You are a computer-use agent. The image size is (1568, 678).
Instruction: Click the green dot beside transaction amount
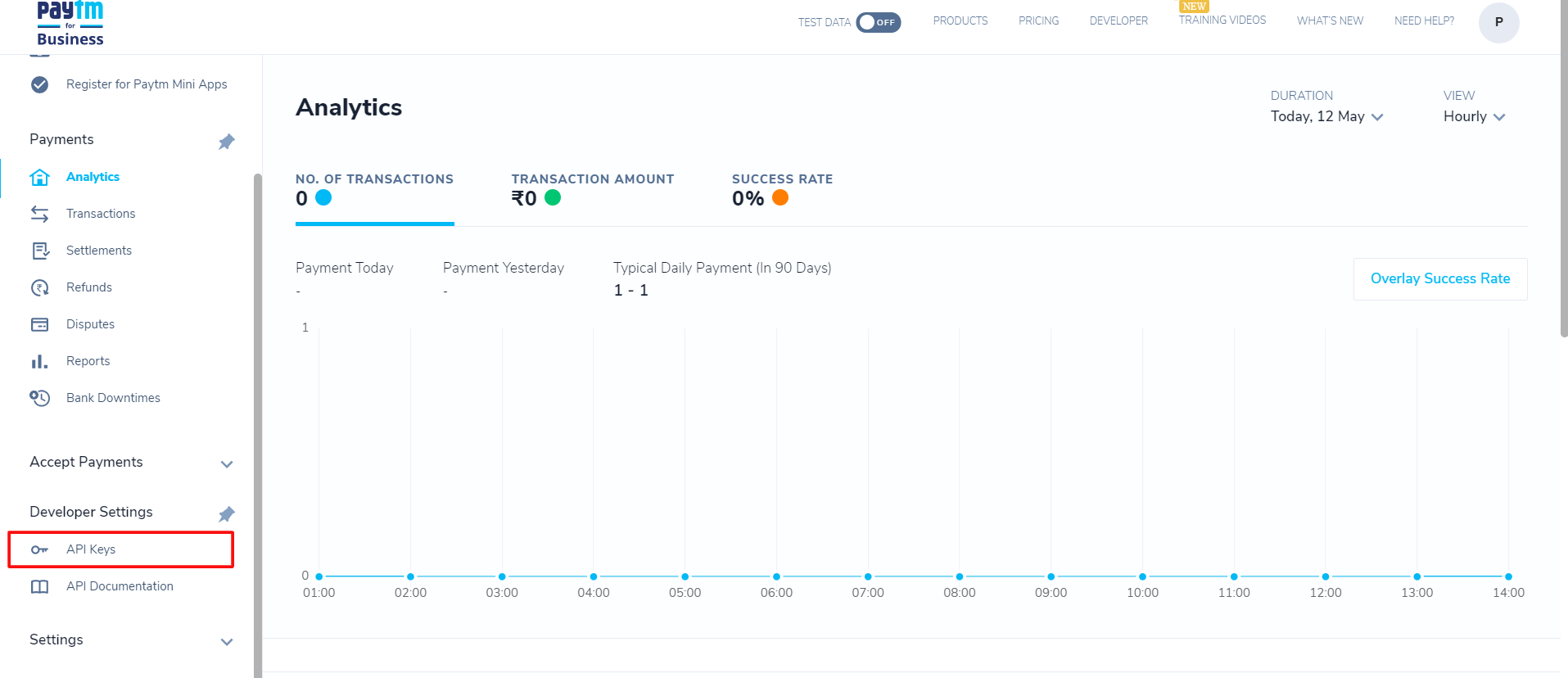pos(553,197)
